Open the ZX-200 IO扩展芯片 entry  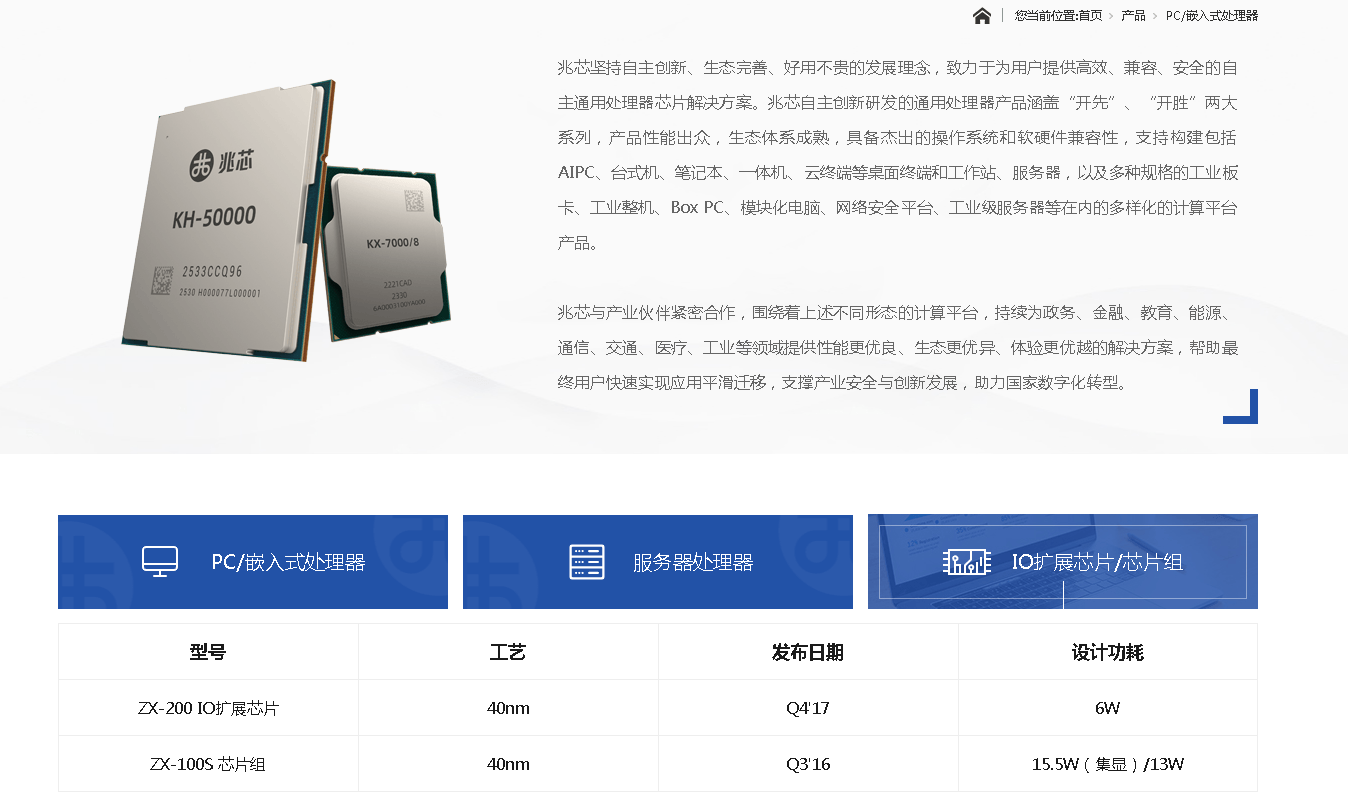(x=208, y=708)
